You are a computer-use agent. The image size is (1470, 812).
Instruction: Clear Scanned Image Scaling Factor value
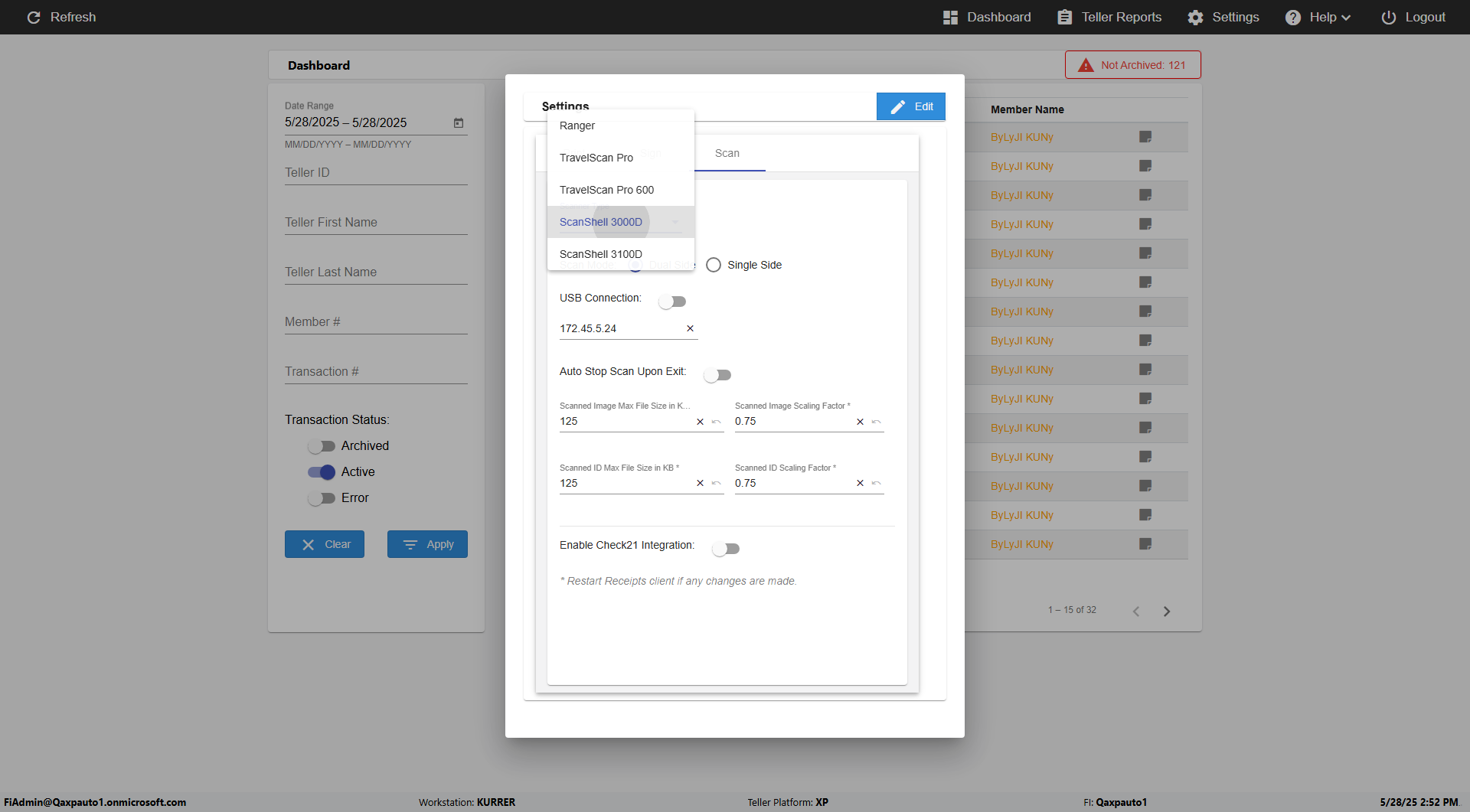[860, 422]
